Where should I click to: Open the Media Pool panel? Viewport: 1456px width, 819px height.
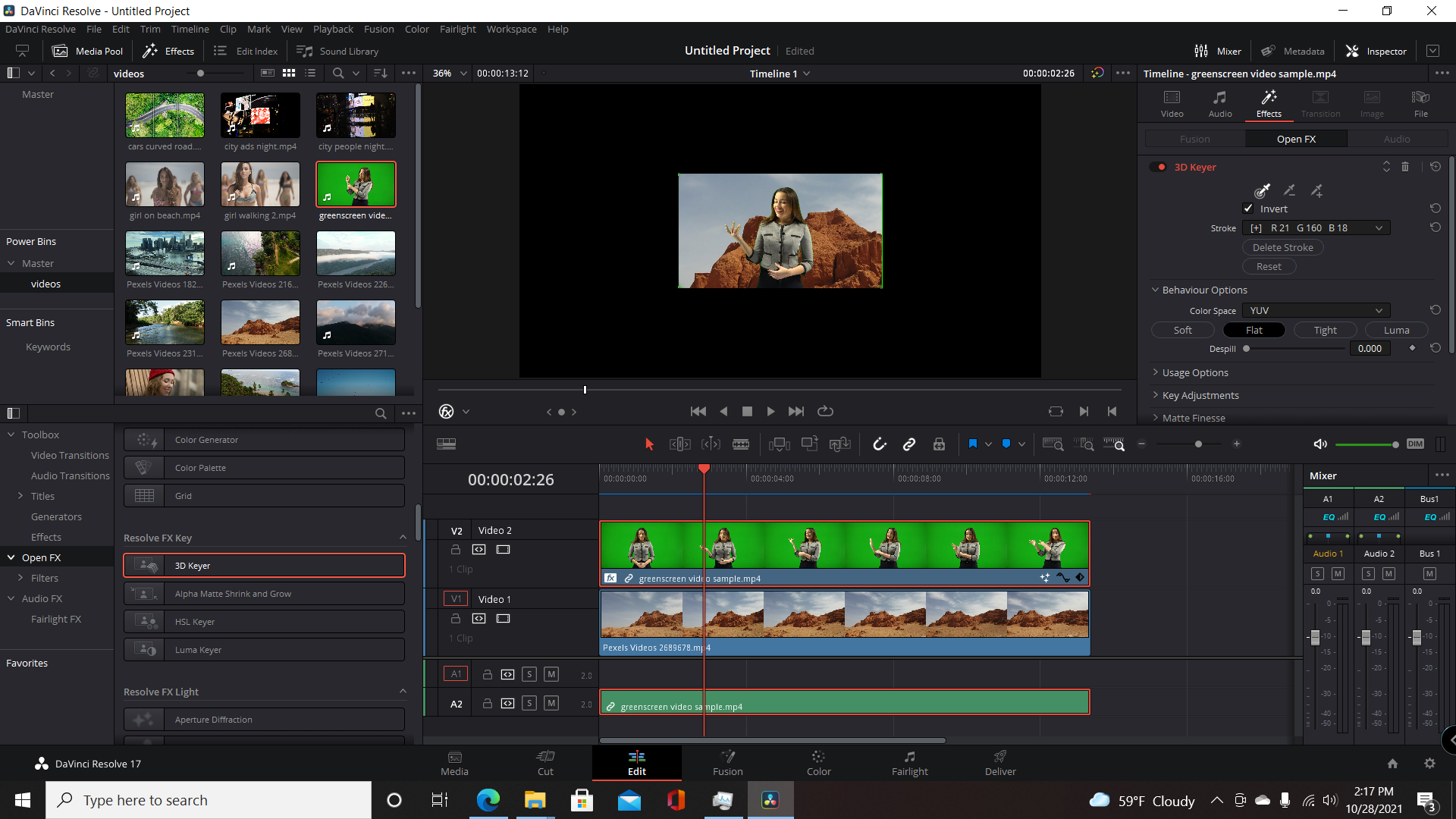87,51
